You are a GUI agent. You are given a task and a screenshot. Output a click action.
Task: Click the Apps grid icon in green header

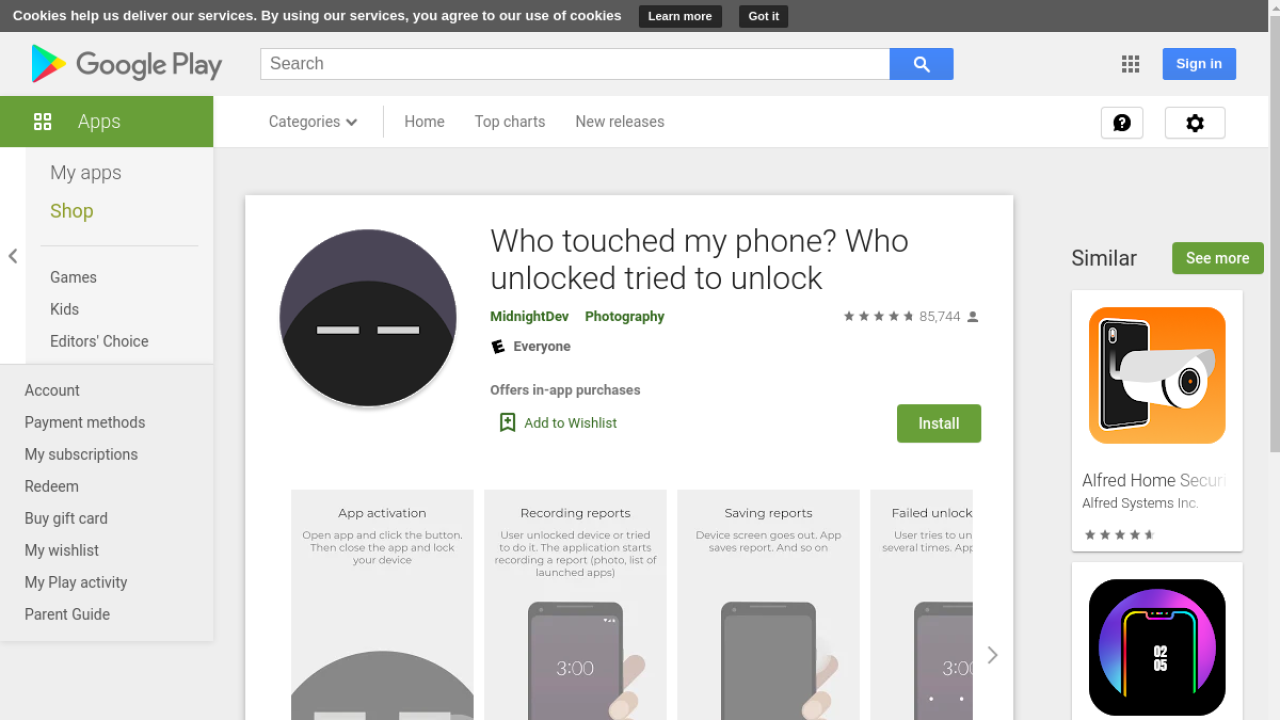(x=42, y=122)
